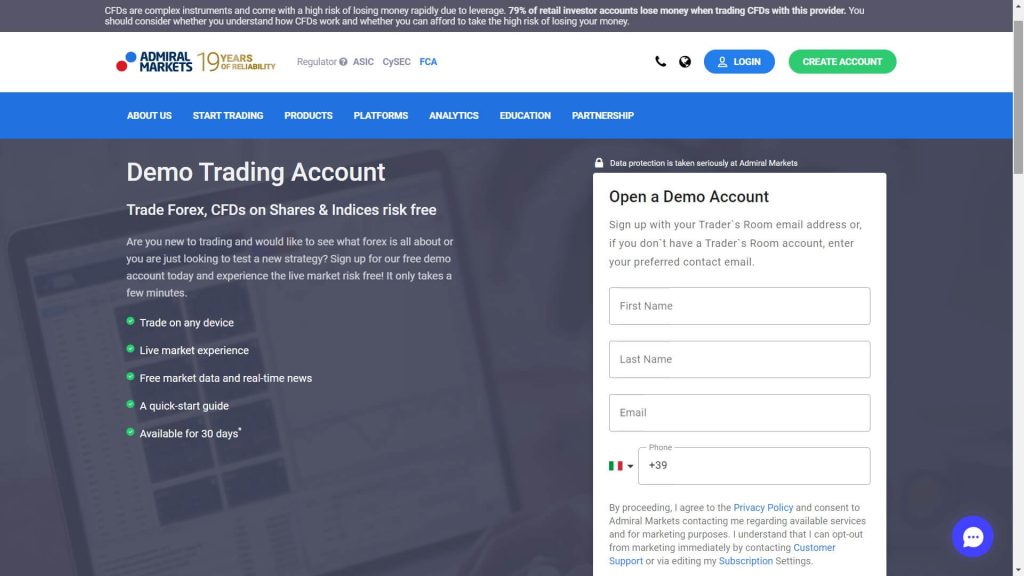Select the FCA regulator

coord(428,62)
